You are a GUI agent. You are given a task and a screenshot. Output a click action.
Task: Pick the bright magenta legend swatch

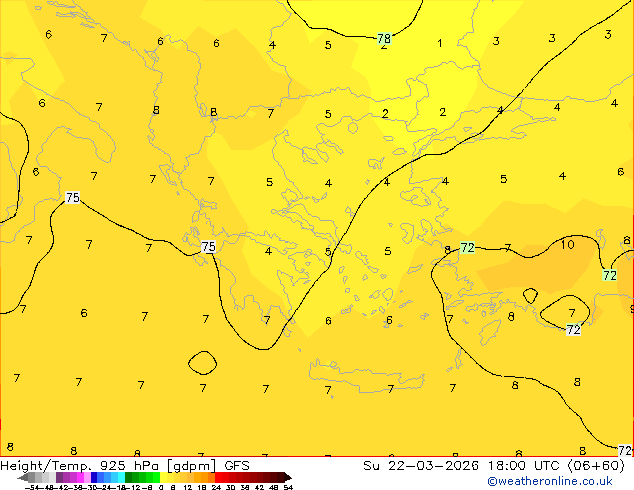click(x=80, y=477)
